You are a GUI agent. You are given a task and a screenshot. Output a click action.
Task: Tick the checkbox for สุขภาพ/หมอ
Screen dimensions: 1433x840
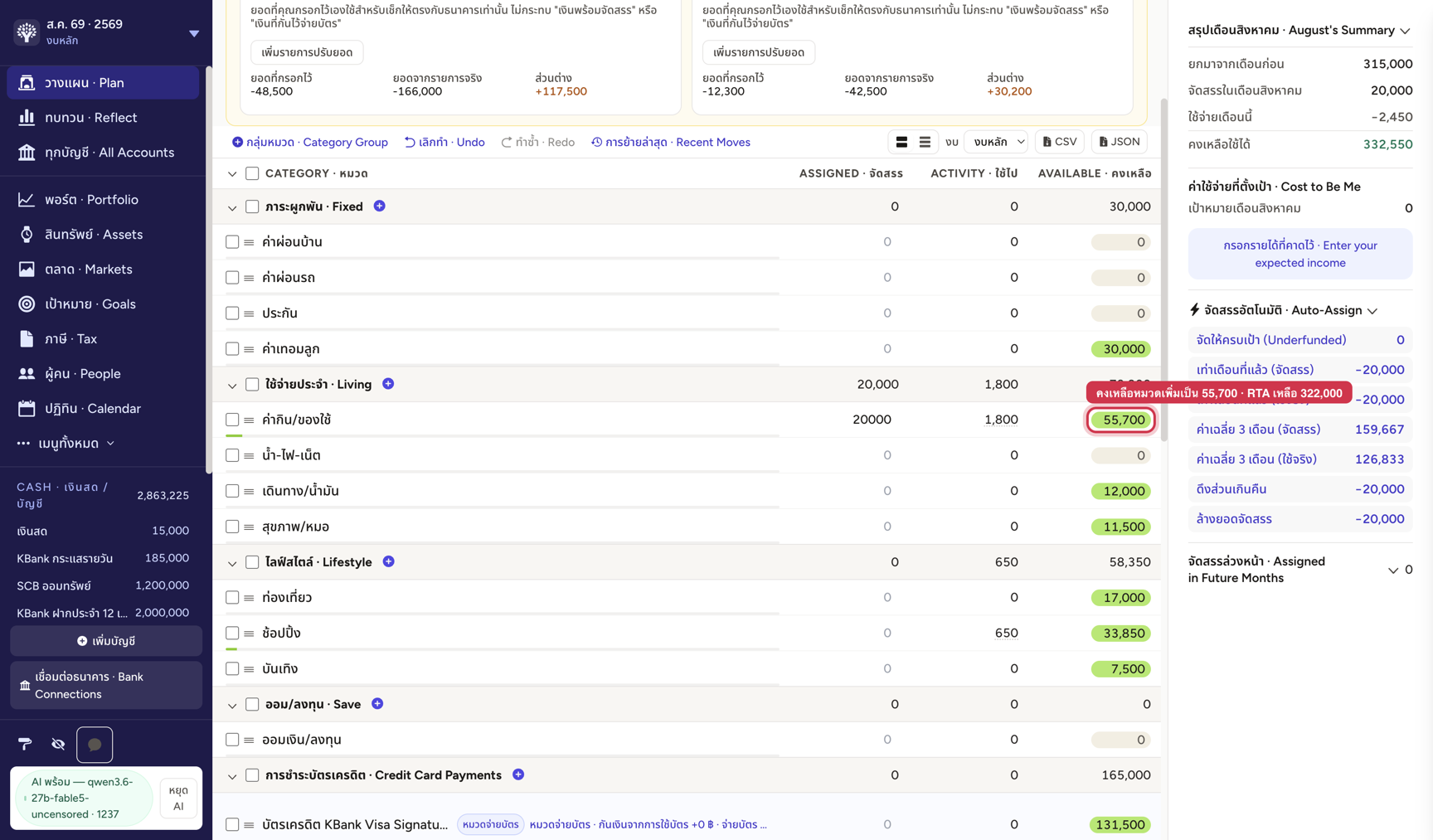pyautogui.click(x=232, y=527)
